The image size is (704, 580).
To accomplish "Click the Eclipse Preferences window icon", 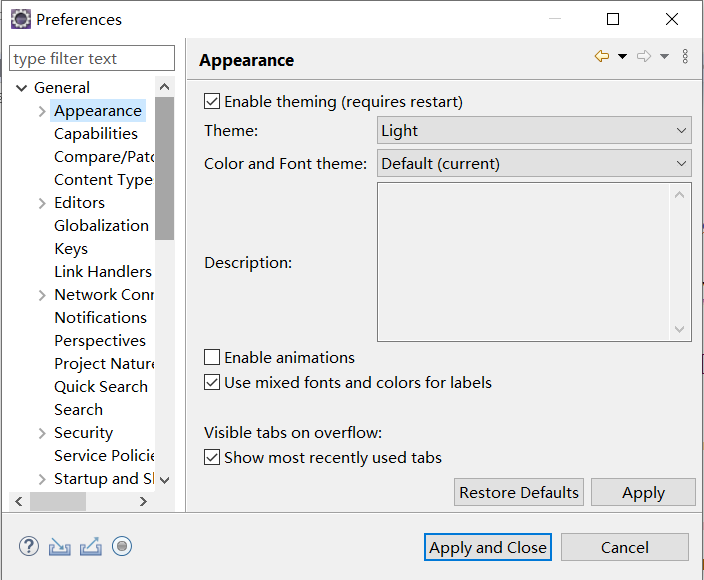I will click(21, 19).
